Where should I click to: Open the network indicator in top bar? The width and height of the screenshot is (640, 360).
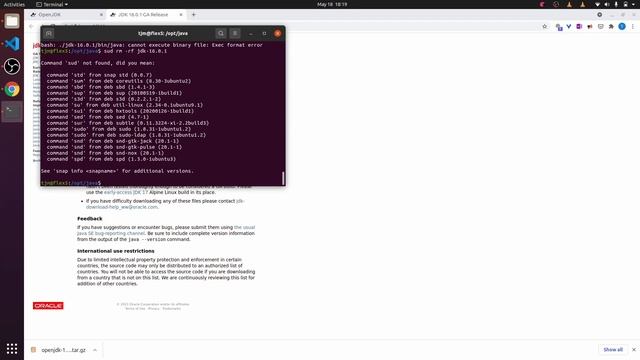(597, 4)
